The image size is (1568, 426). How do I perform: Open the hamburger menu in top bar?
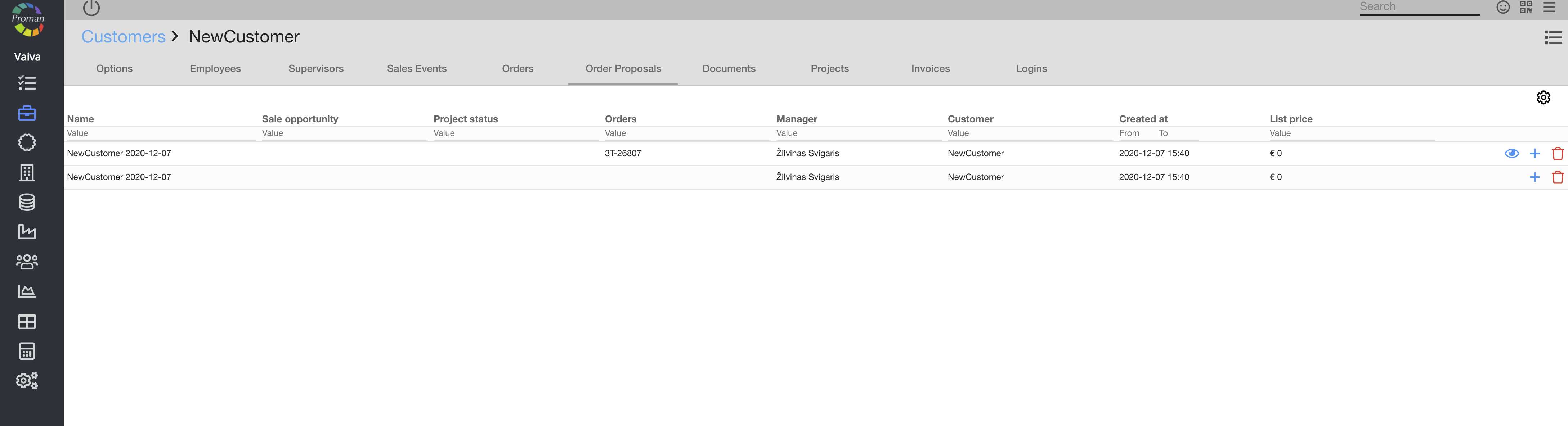point(1549,7)
